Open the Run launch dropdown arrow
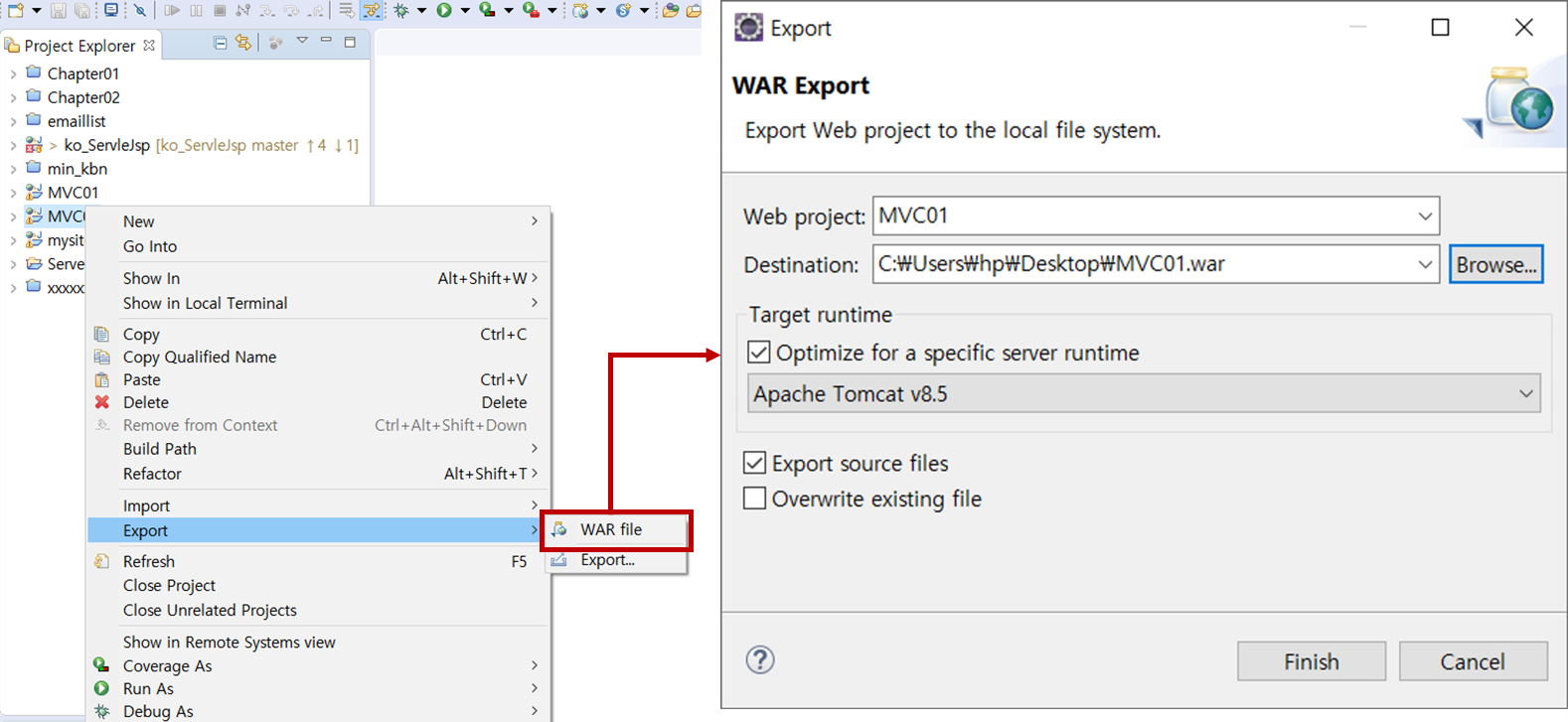This screenshot has width=1568, height=722. [x=465, y=10]
